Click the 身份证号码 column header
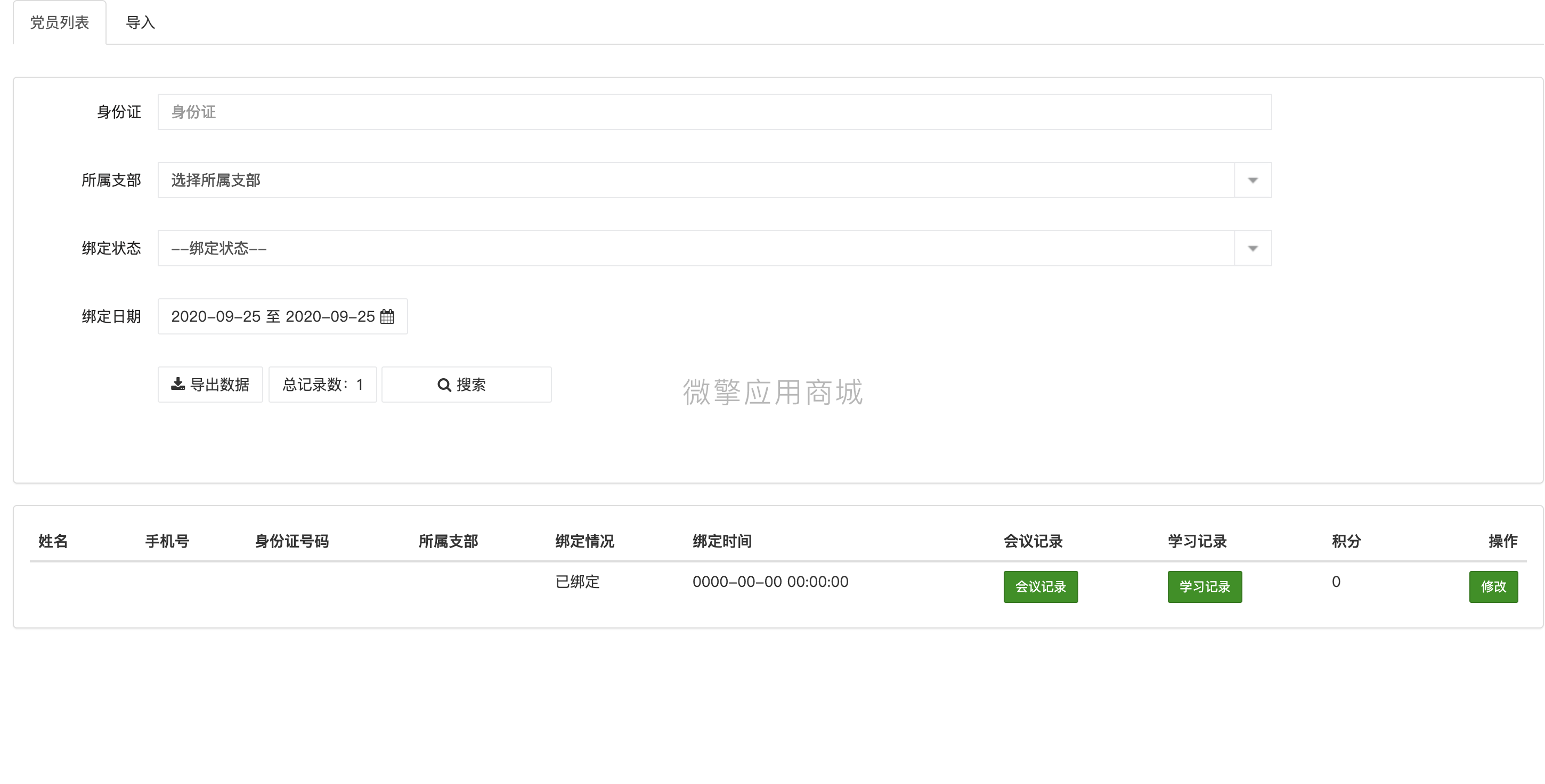 291,541
